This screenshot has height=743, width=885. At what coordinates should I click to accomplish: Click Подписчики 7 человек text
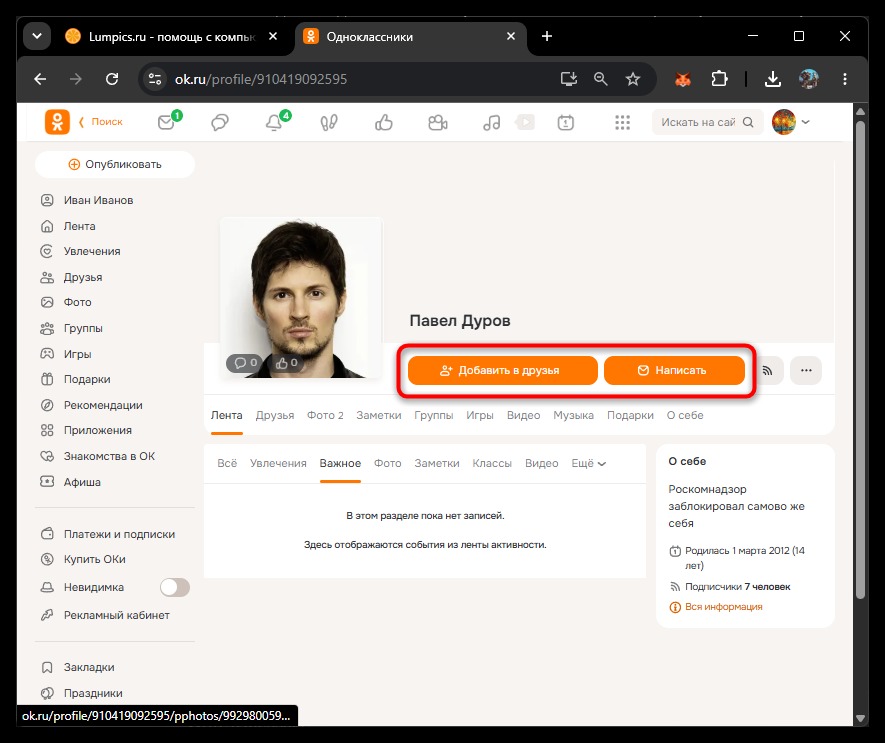737,587
